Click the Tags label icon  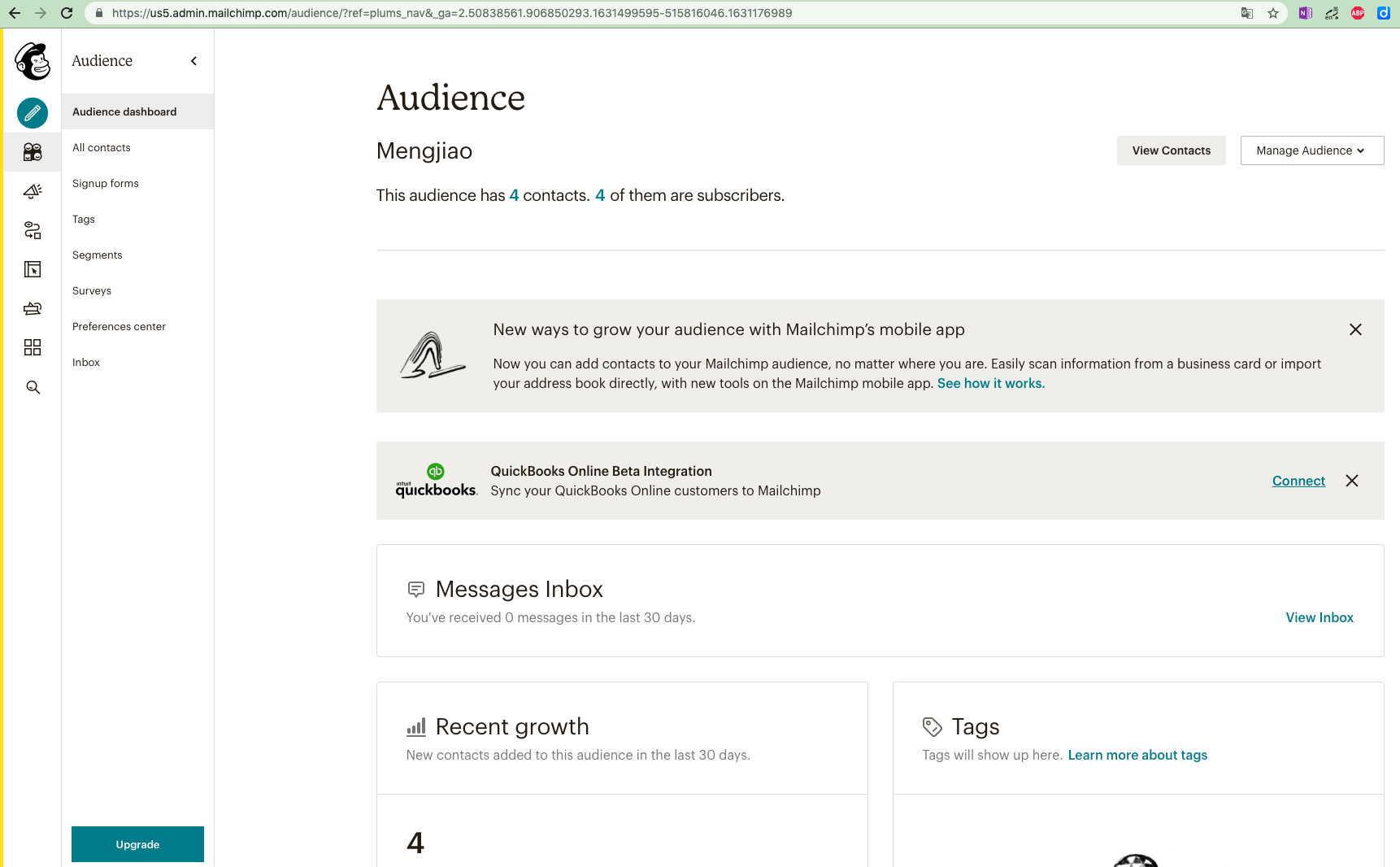tap(933, 727)
